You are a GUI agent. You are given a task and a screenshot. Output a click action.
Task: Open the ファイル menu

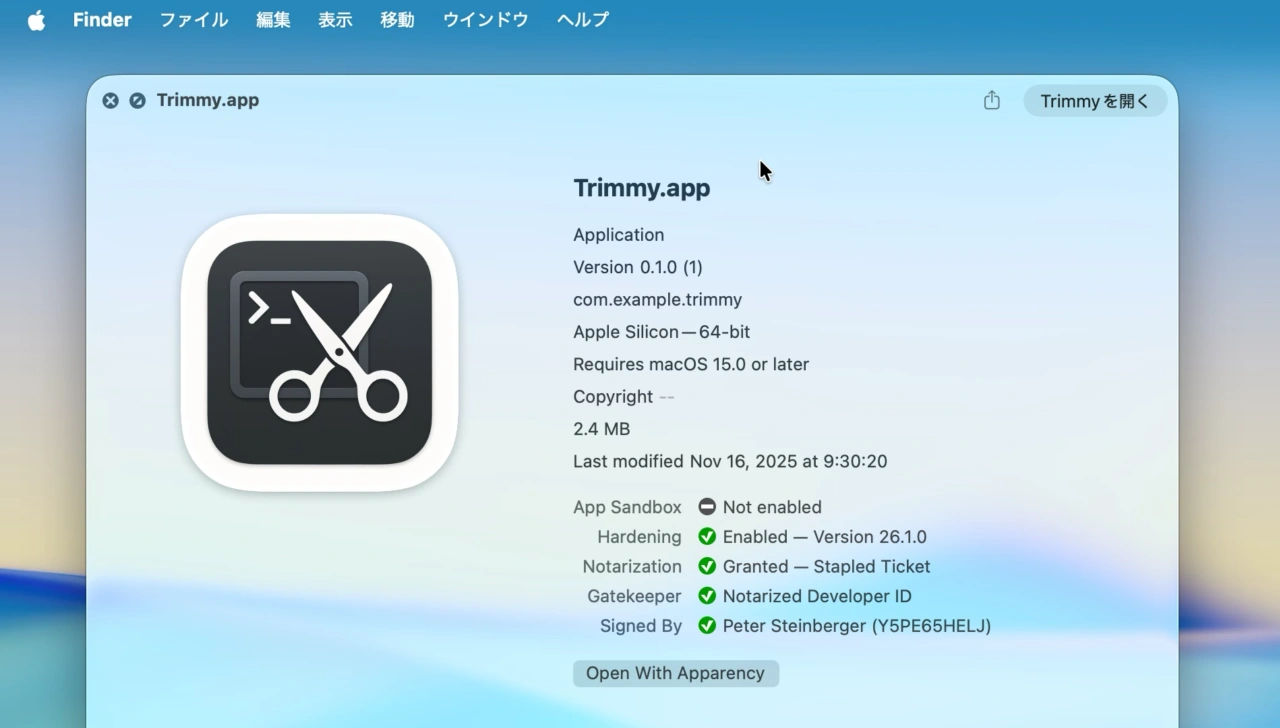[193, 19]
